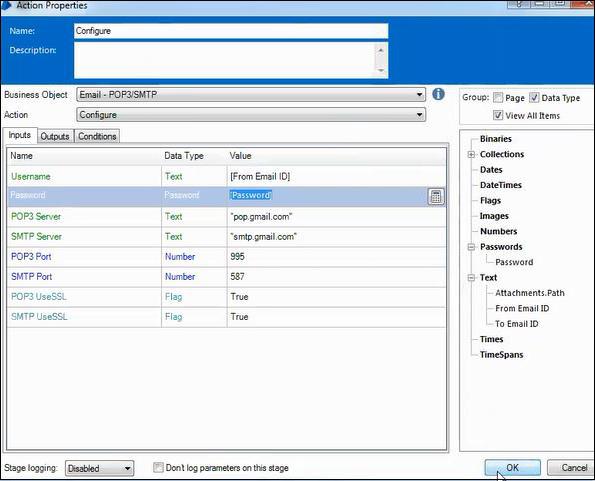Select the Attachments.Path data item
The image size is (595, 481).
tap(530, 293)
